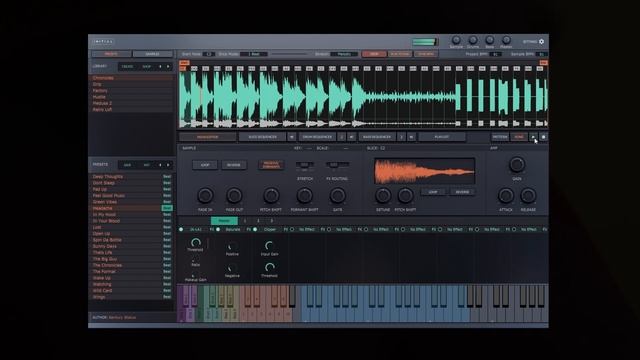This screenshot has width=640, height=360.
Task: Select the Deep Thoughts preset
Action: pos(132,177)
